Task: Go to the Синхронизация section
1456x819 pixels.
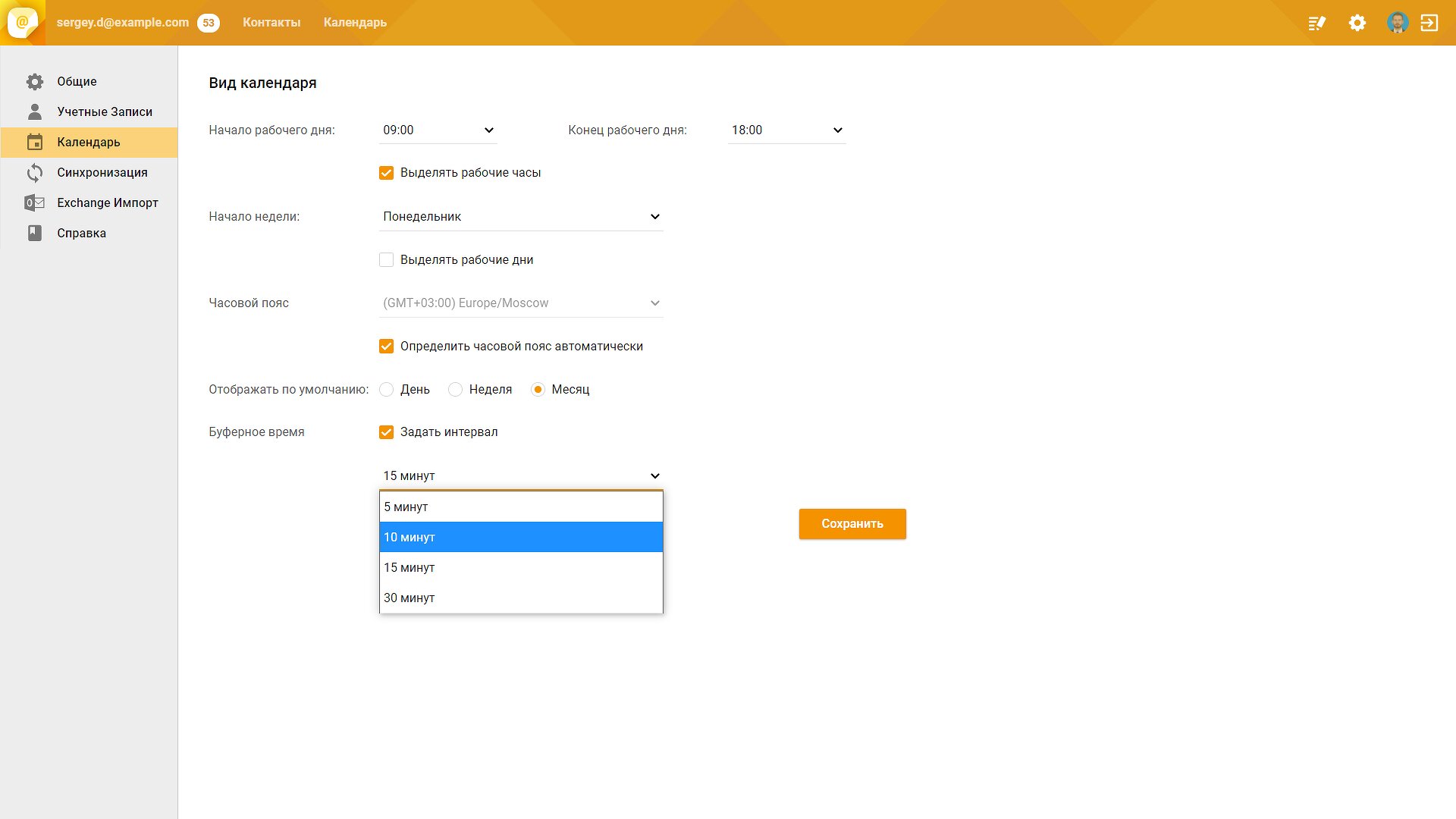Action: (x=89, y=173)
